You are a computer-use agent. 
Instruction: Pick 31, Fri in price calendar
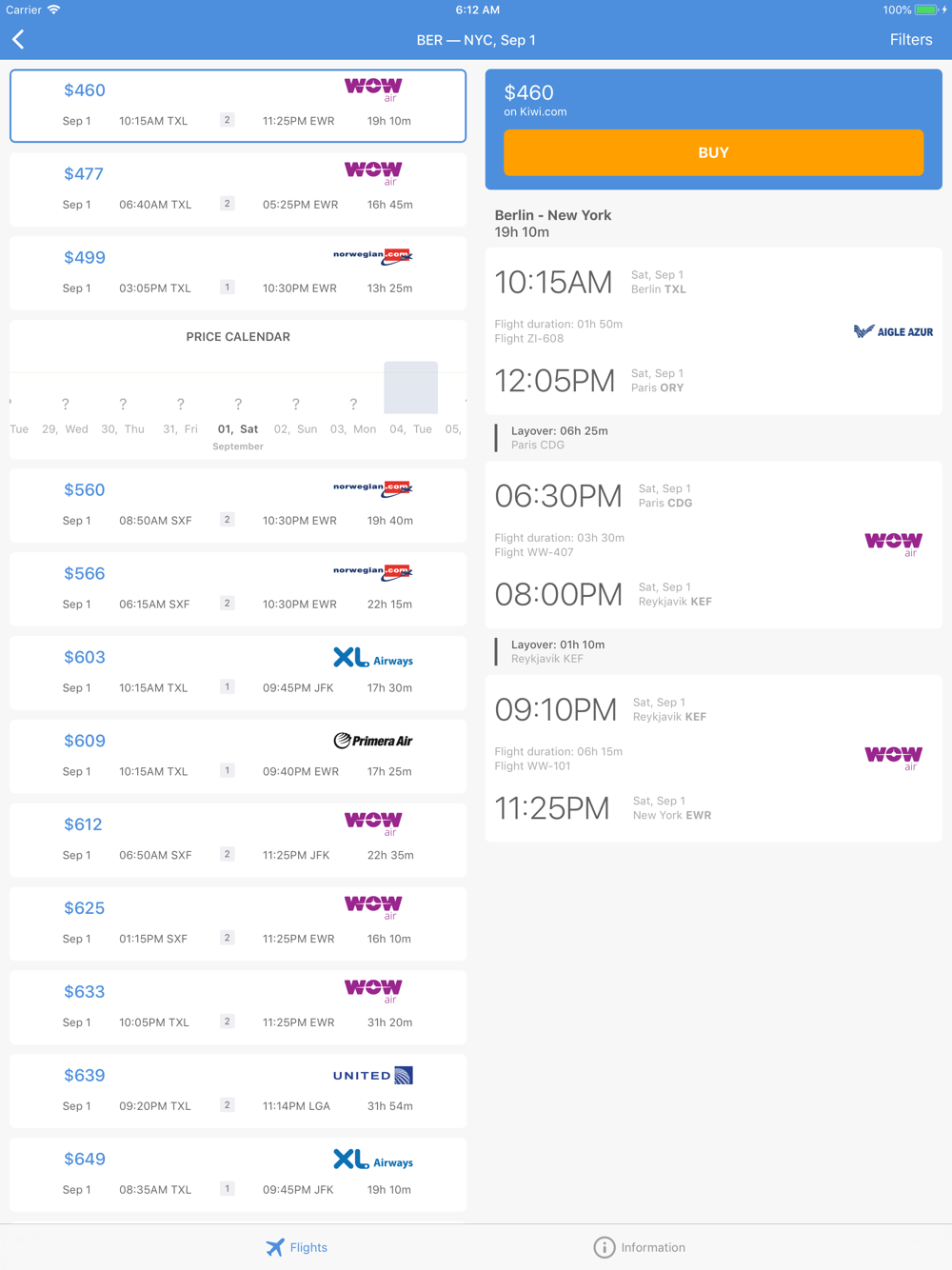[180, 428]
